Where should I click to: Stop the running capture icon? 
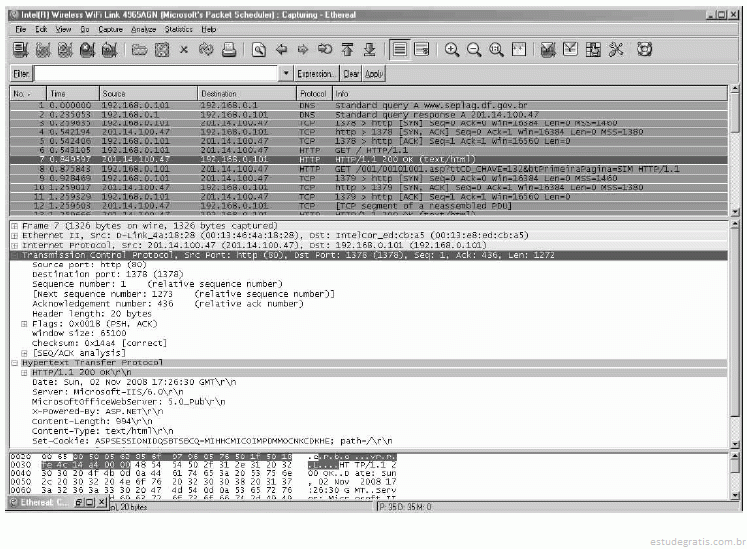87,50
